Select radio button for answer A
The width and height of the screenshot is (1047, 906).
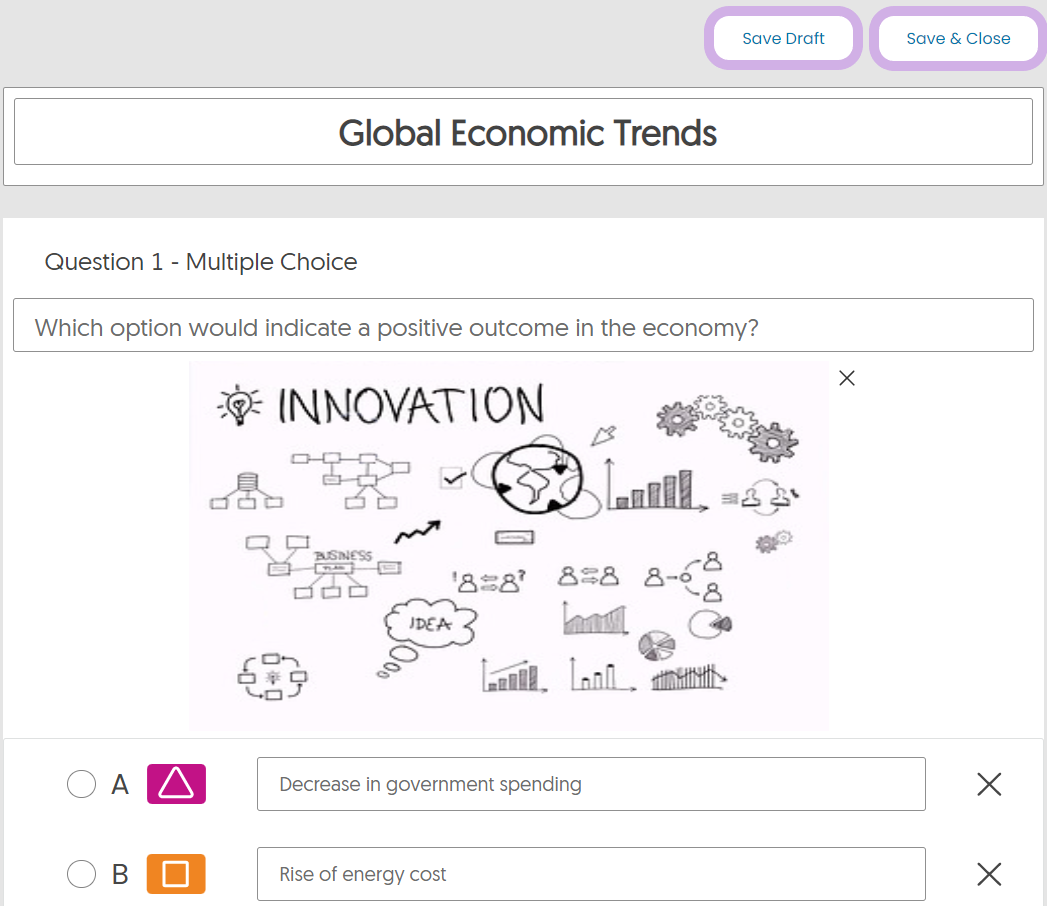click(x=81, y=784)
